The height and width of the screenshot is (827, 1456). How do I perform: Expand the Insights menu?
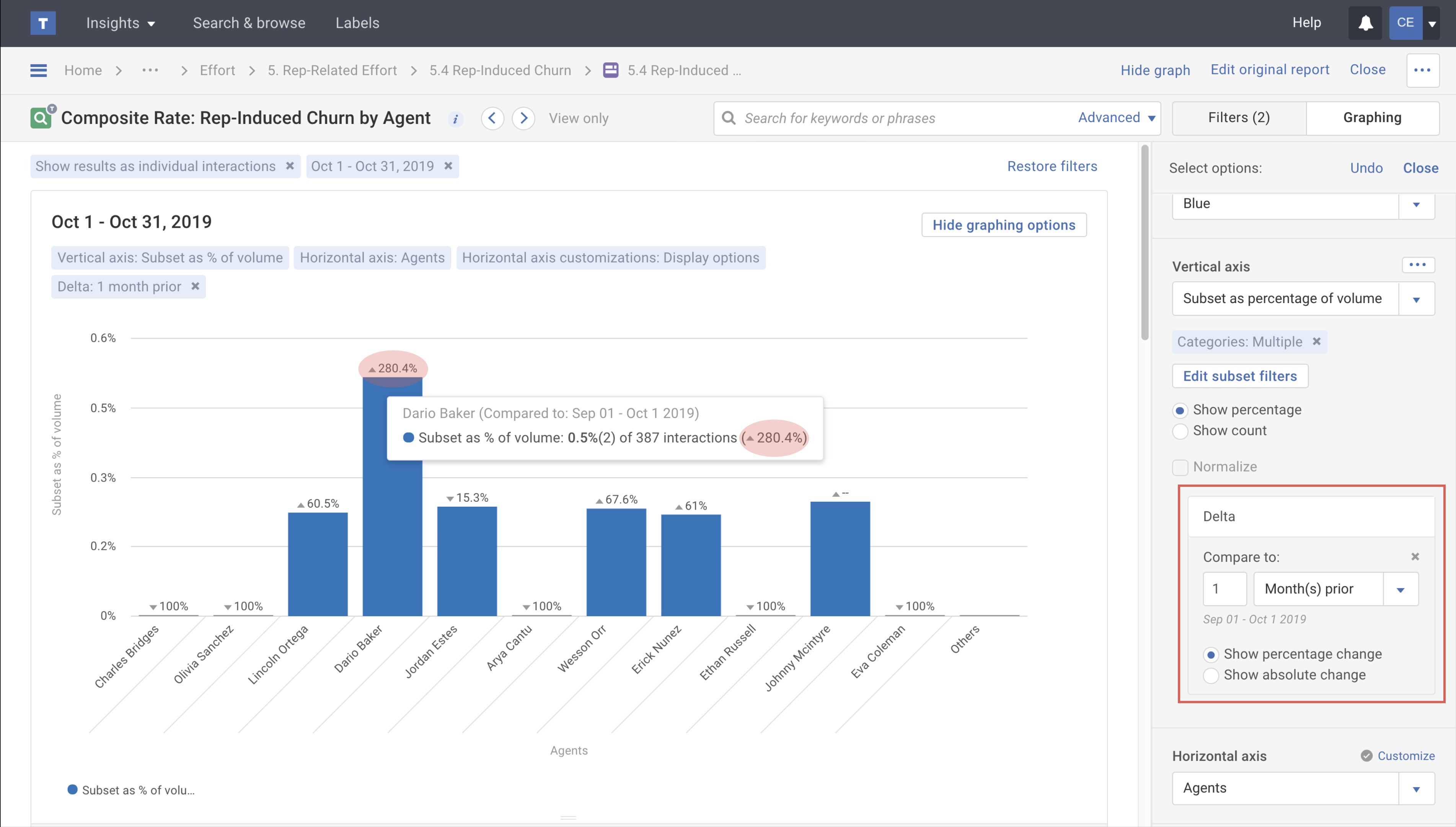[x=121, y=23]
